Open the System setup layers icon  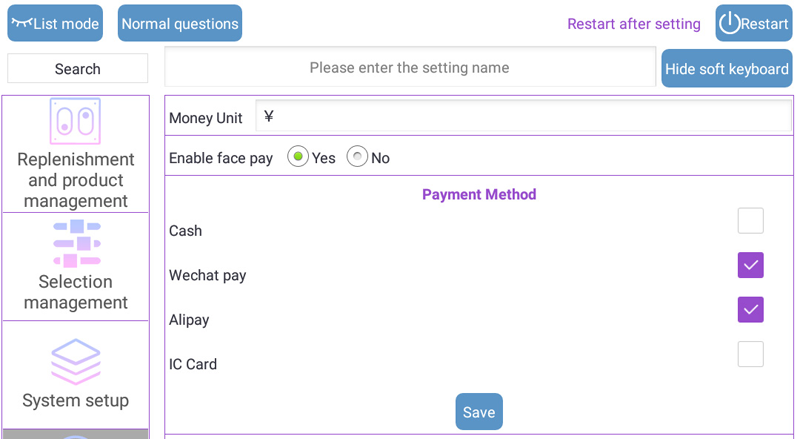pyautogui.click(x=76, y=362)
